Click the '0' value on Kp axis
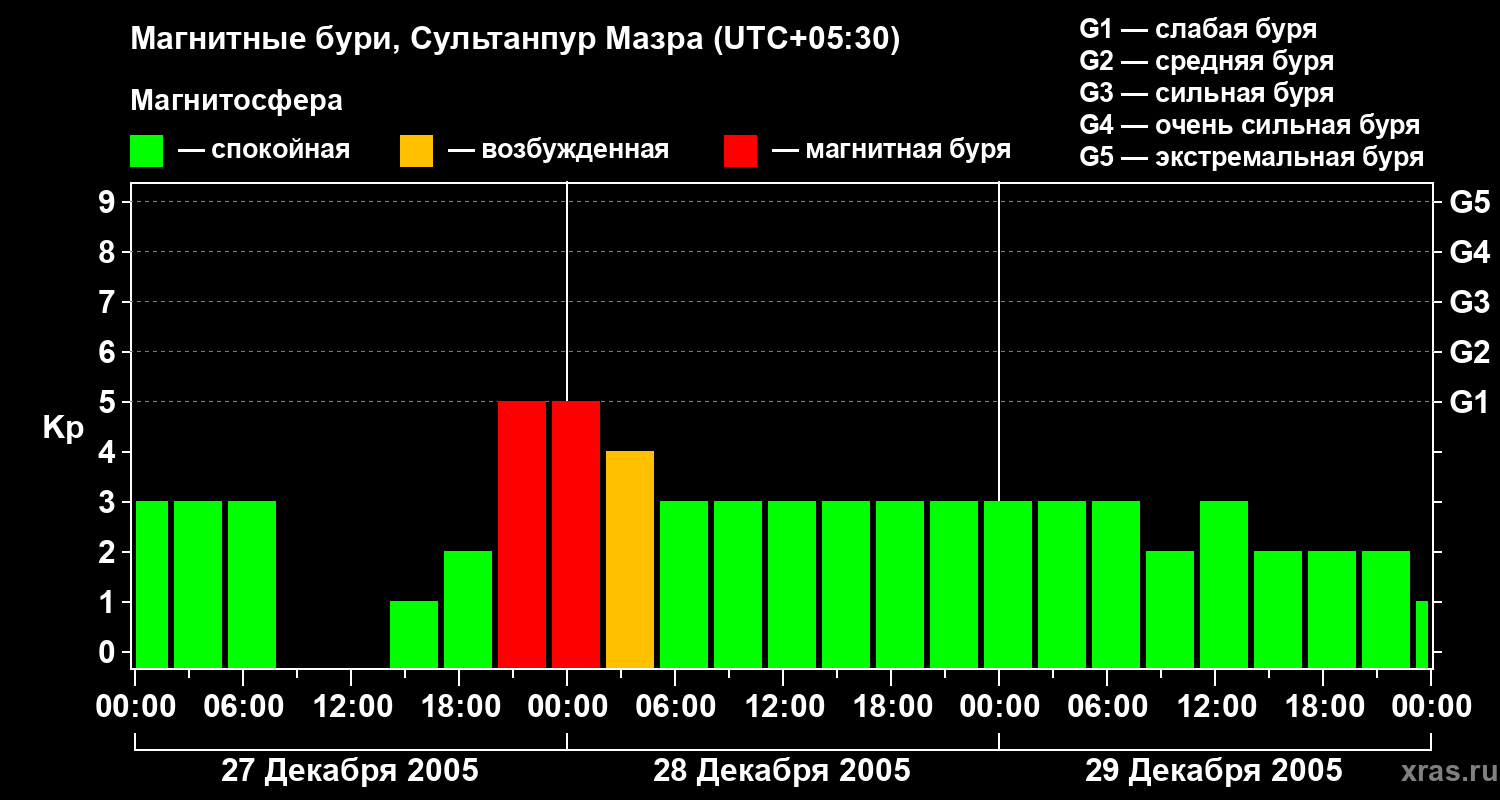The image size is (1500, 800). 109,652
